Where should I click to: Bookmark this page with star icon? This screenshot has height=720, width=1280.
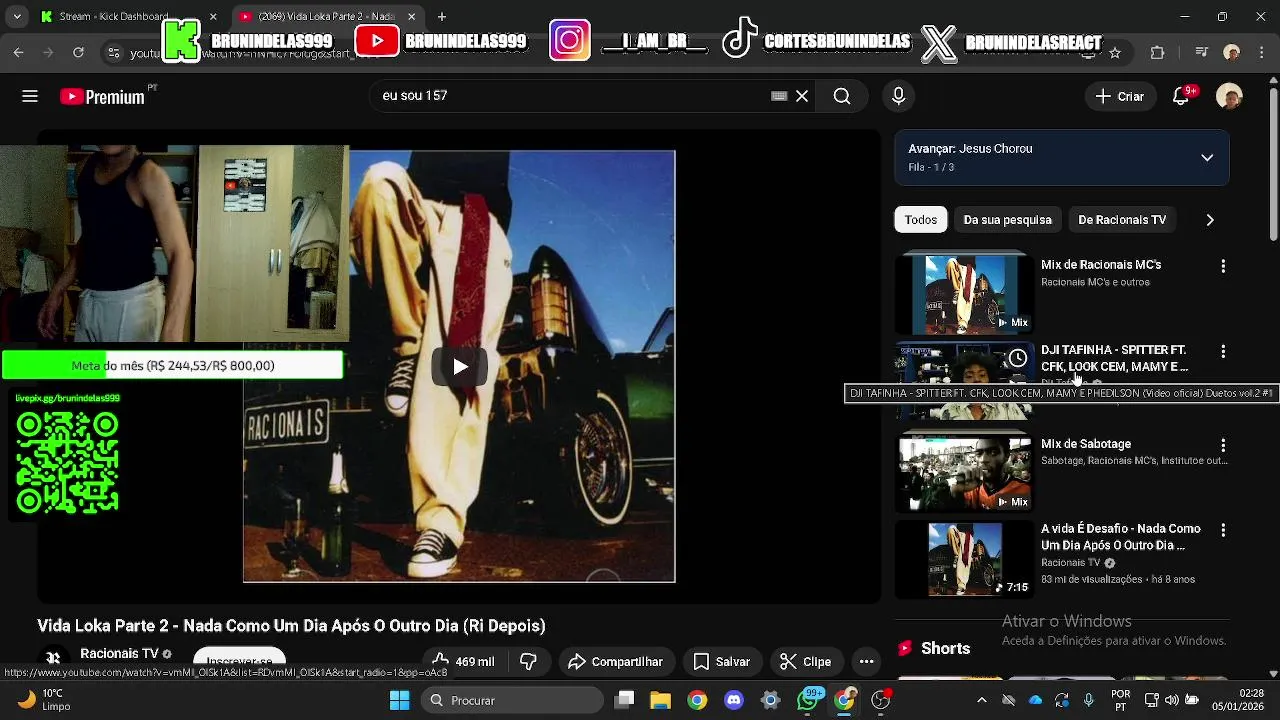(x=1115, y=52)
